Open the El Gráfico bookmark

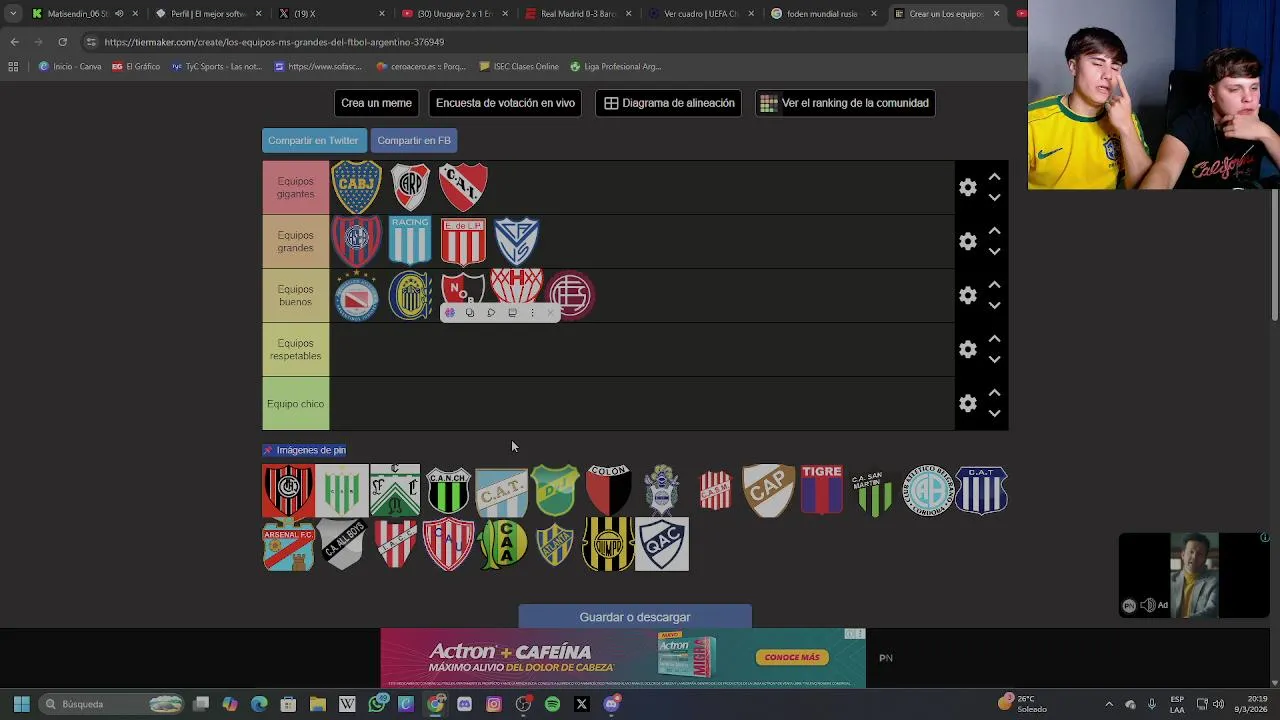point(136,66)
